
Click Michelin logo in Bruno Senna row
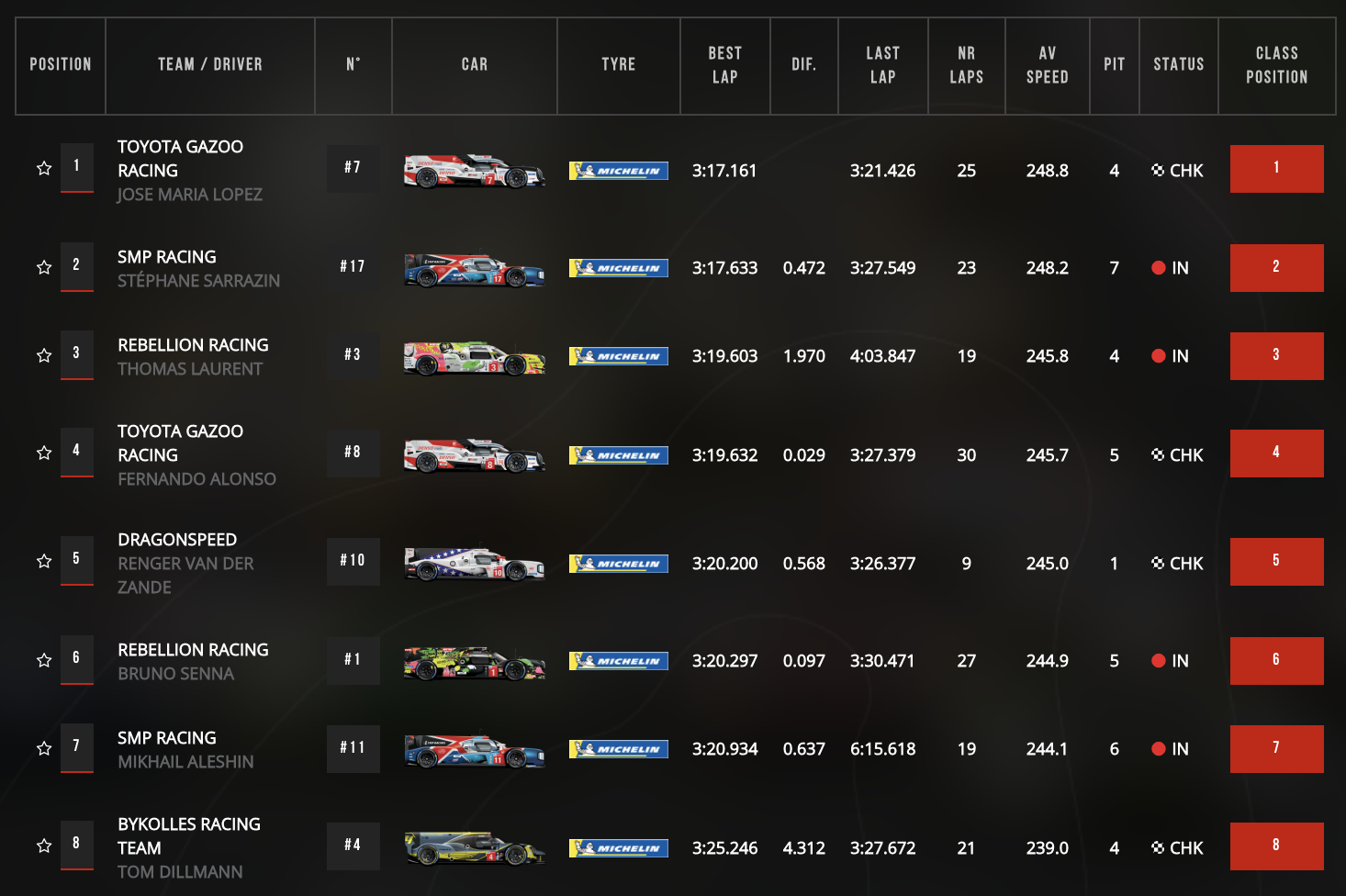point(619,661)
